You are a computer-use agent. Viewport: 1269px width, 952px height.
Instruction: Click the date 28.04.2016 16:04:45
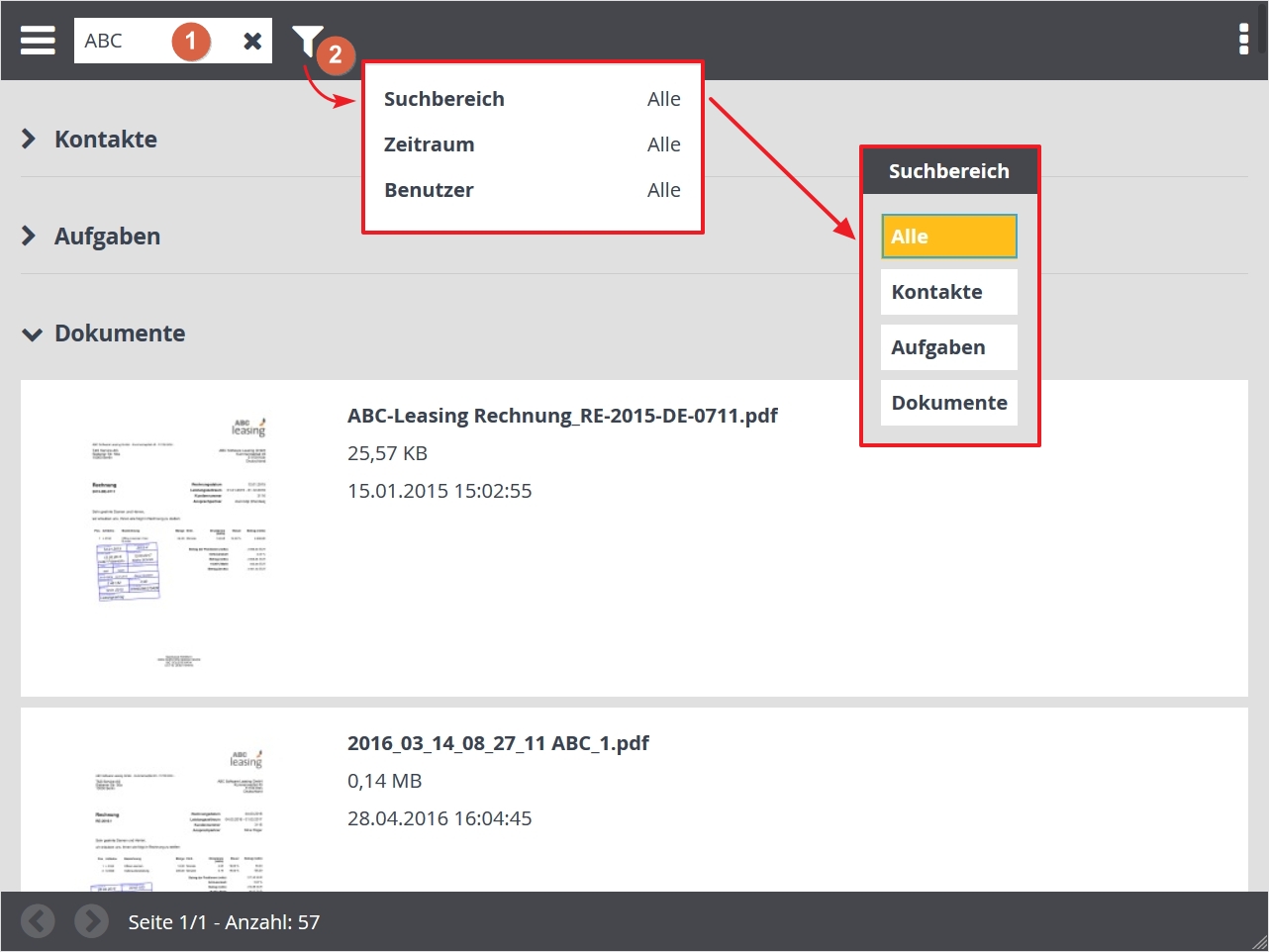tap(439, 818)
